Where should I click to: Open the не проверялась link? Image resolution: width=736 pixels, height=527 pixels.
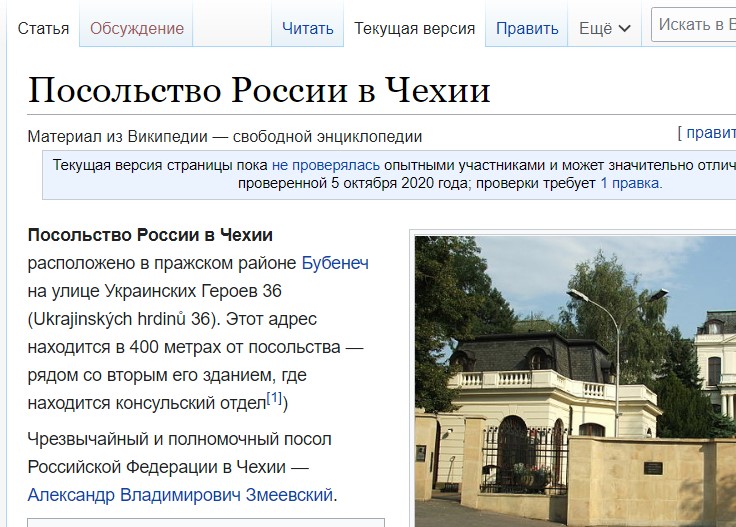[x=312, y=165]
